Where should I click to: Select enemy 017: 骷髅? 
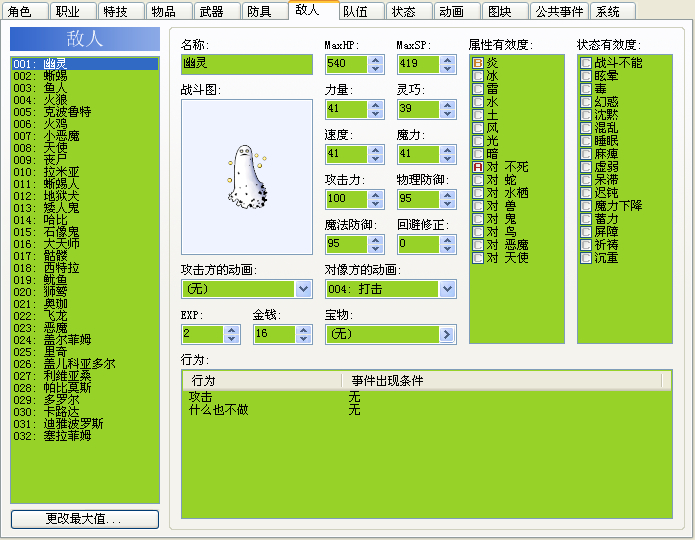[84, 256]
